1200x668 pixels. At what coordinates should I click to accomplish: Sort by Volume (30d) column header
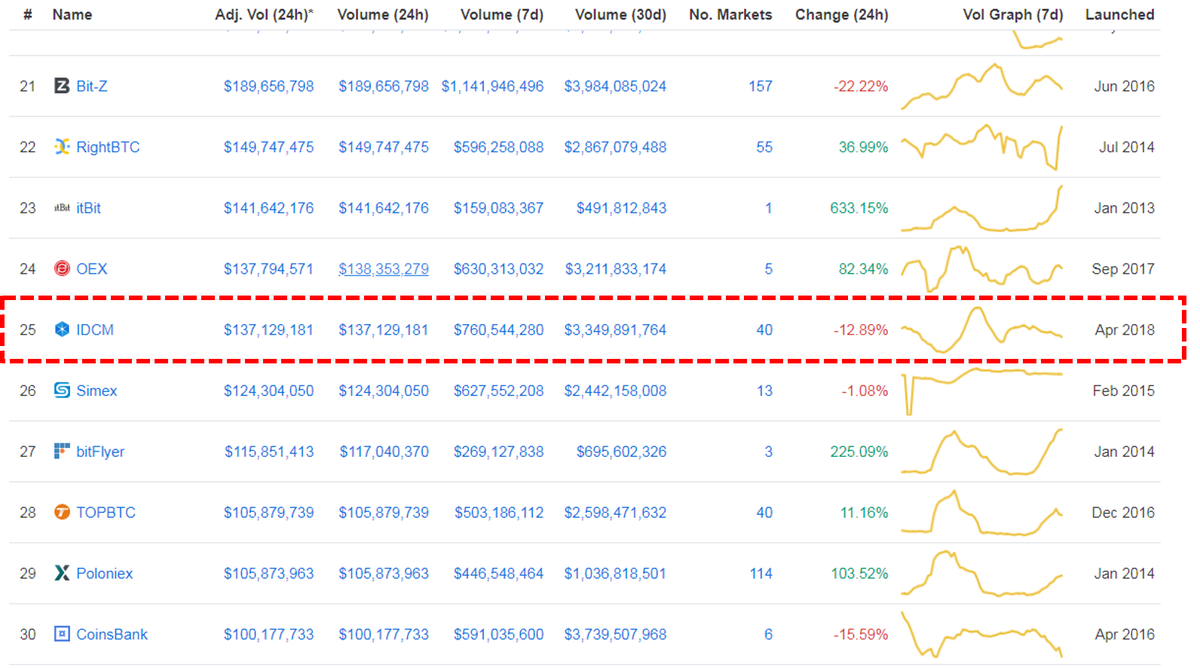(x=621, y=15)
